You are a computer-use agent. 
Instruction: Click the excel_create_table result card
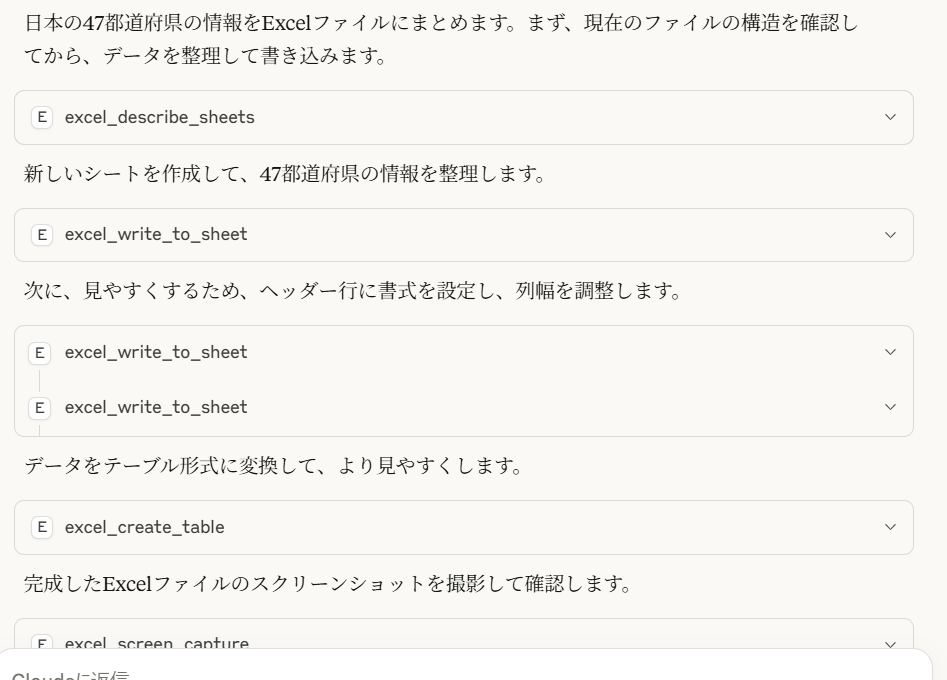tap(466, 527)
